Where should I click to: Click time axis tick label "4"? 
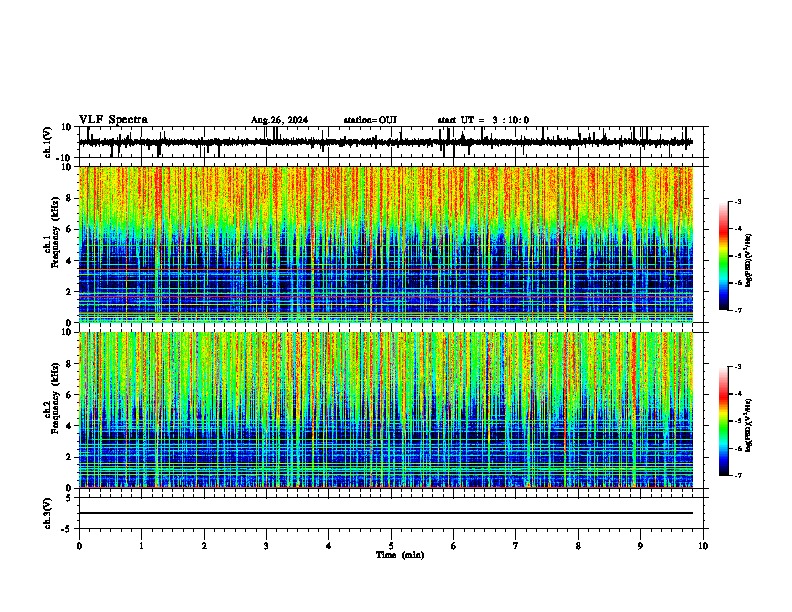tap(329, 546)
